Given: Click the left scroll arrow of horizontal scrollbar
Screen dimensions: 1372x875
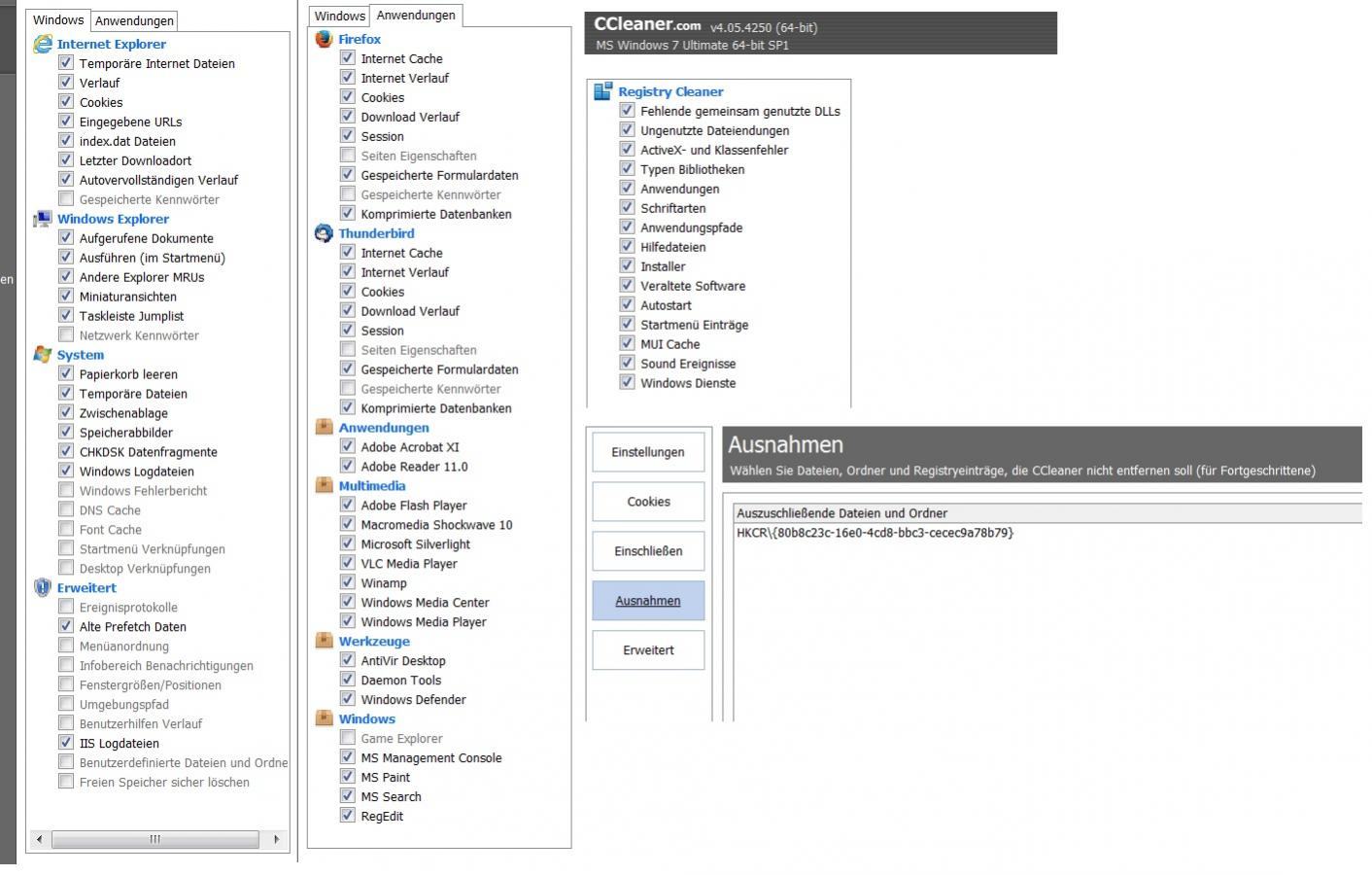Looking at the screenshot, I should (39, 839).
